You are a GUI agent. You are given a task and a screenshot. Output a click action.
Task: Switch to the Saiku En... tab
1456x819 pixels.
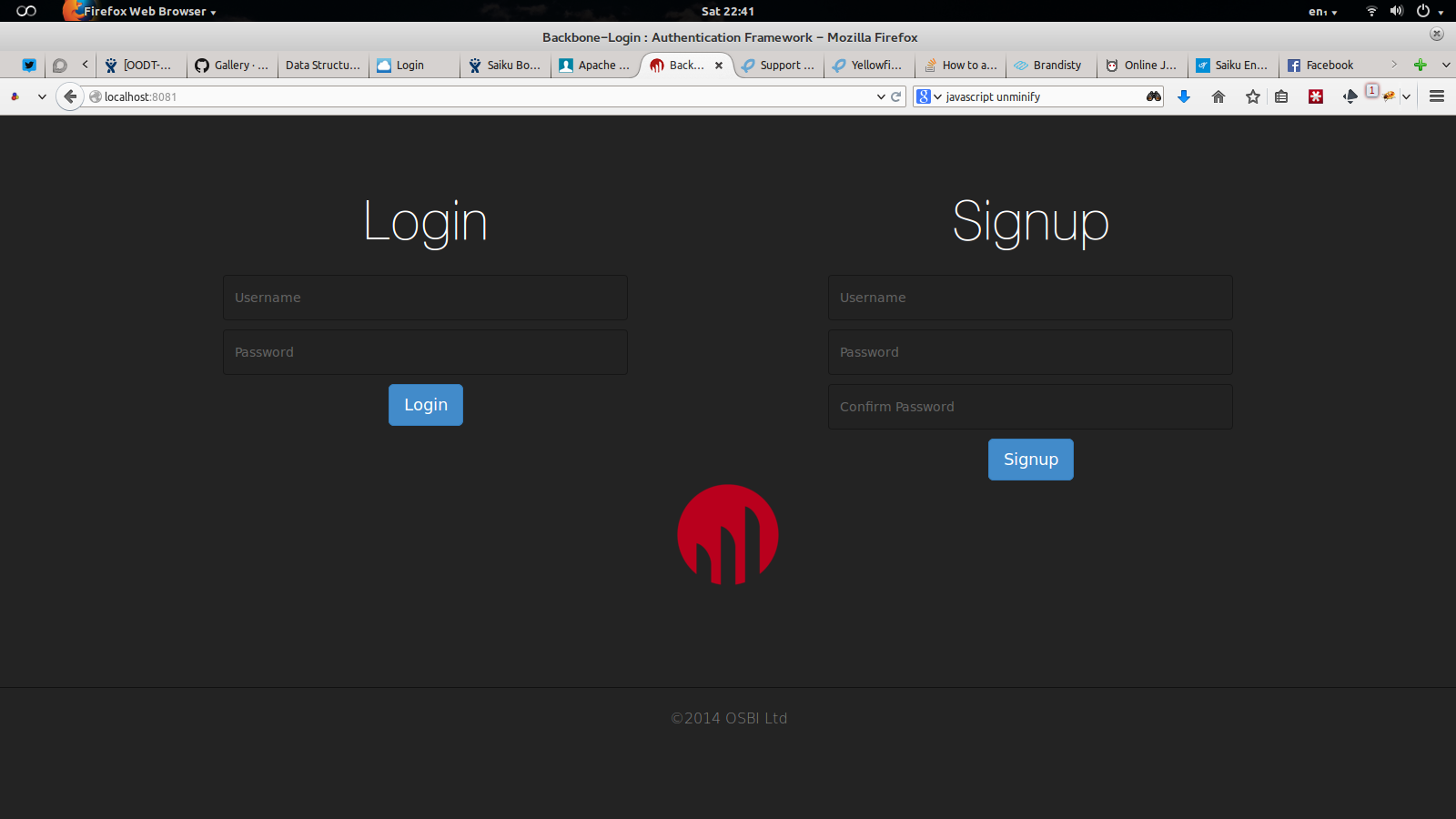(1233, 66)
